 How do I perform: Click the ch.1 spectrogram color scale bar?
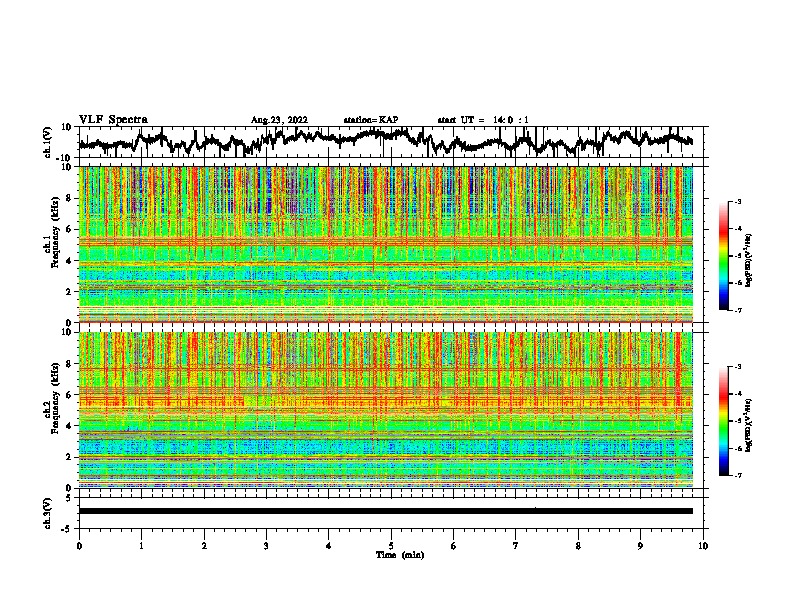click(724, 256)
